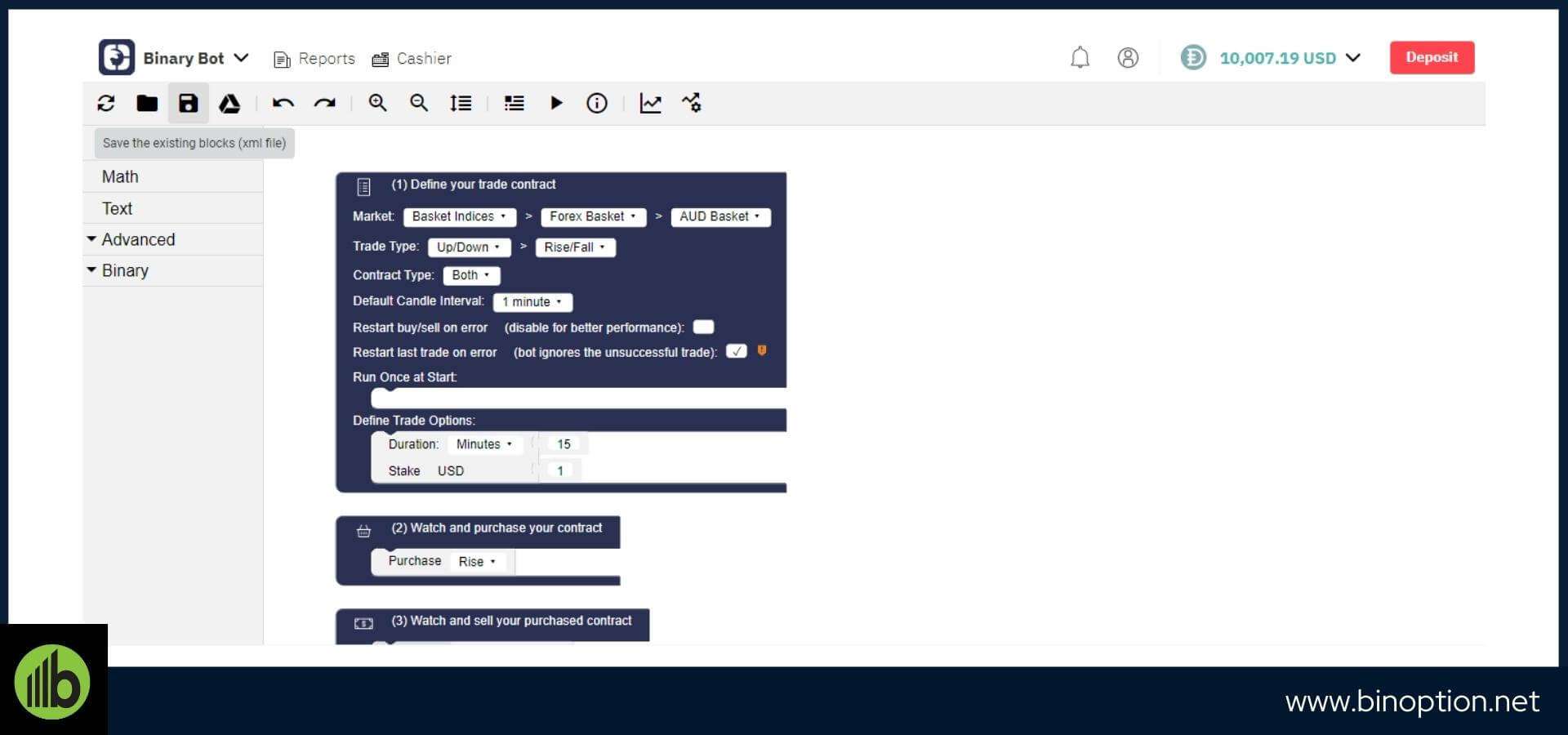Image resolution: width=1568 pixels, height=735 pixels.
Task: Click the duration value field showing 15
Action: pyautogui.click(x=563, y=444)
